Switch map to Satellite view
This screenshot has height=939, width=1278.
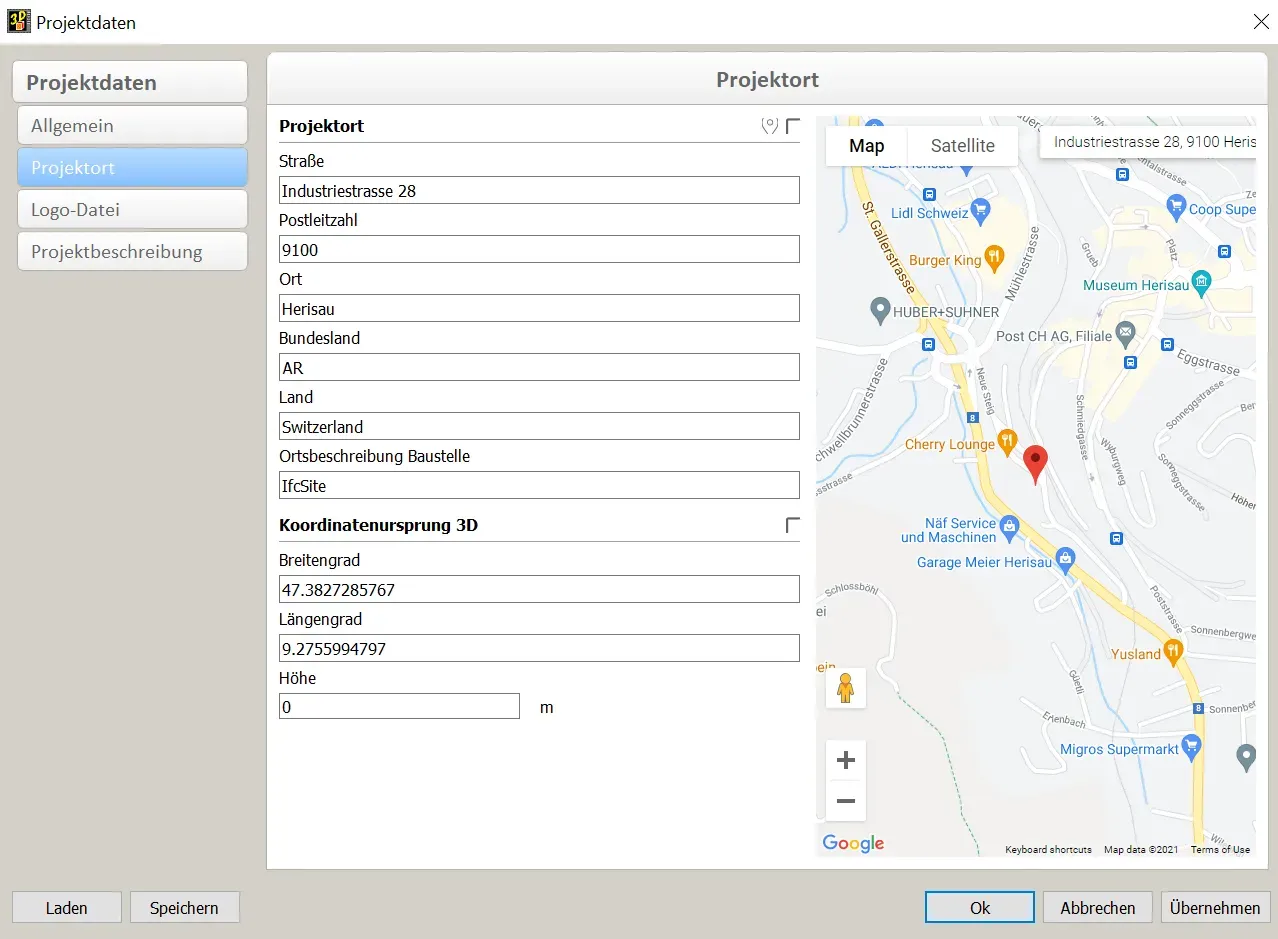click(x=962, y=146)
